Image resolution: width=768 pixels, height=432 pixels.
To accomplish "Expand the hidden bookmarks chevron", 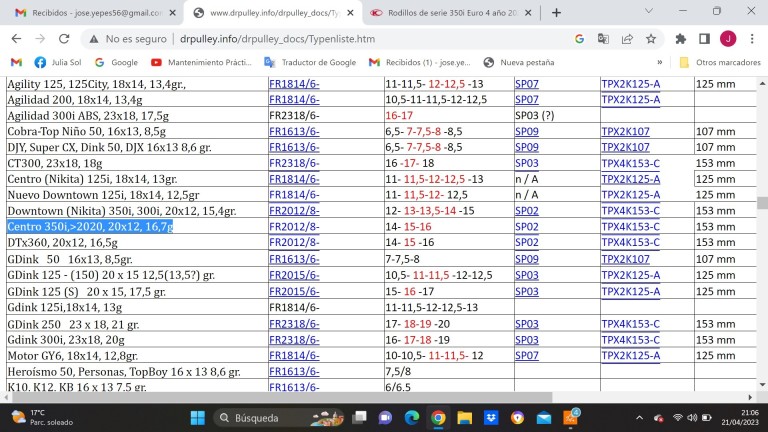I will pos(659,62).
